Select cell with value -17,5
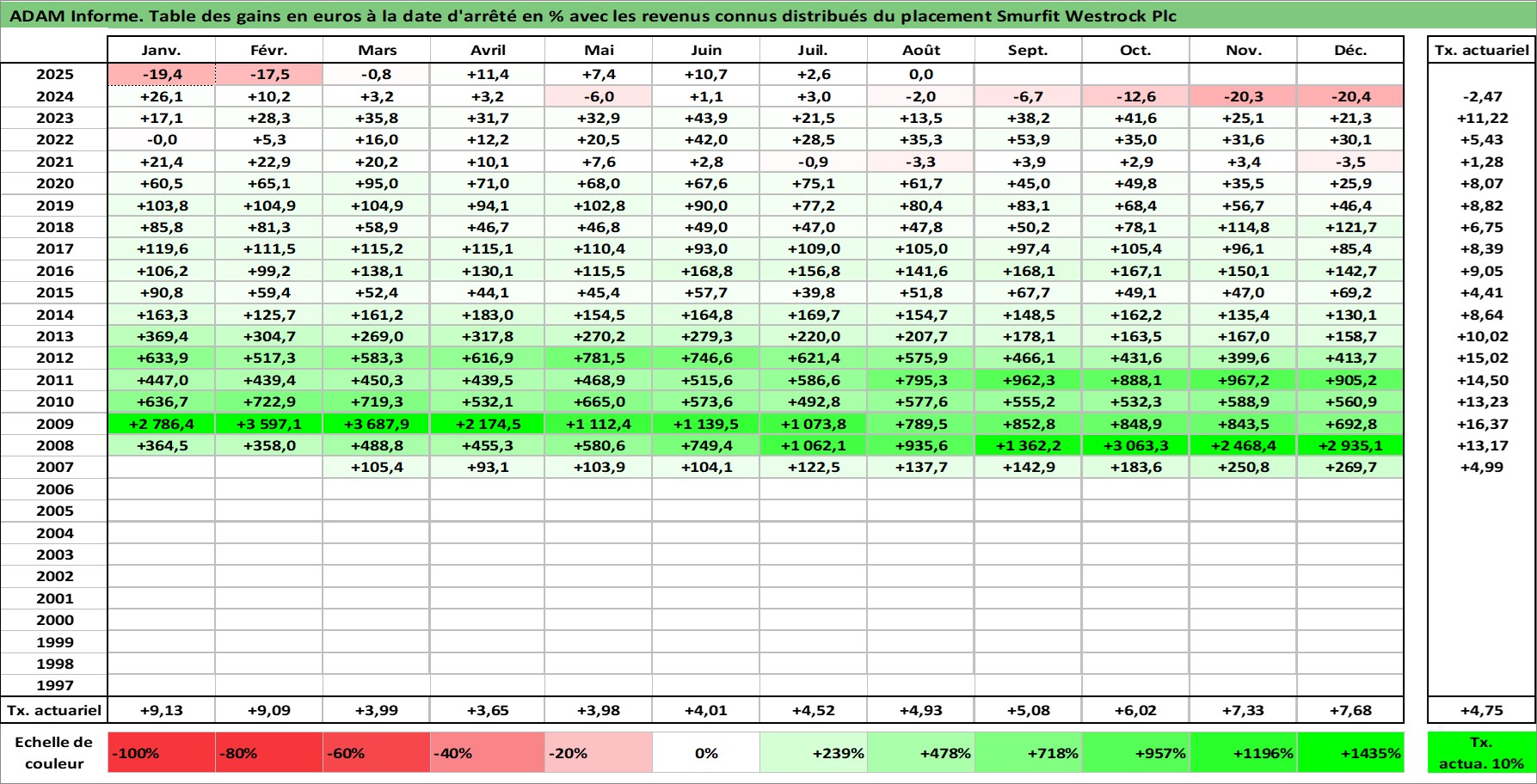The image size is (1537, 784). tap(268, 75)
